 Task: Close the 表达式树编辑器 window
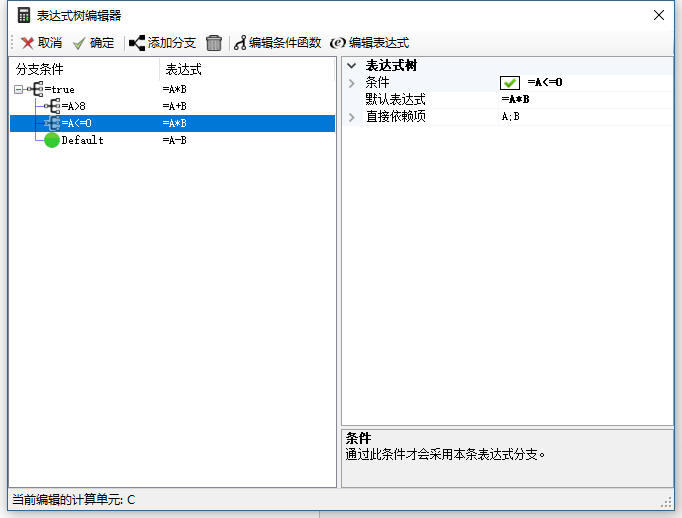point(658,15)
